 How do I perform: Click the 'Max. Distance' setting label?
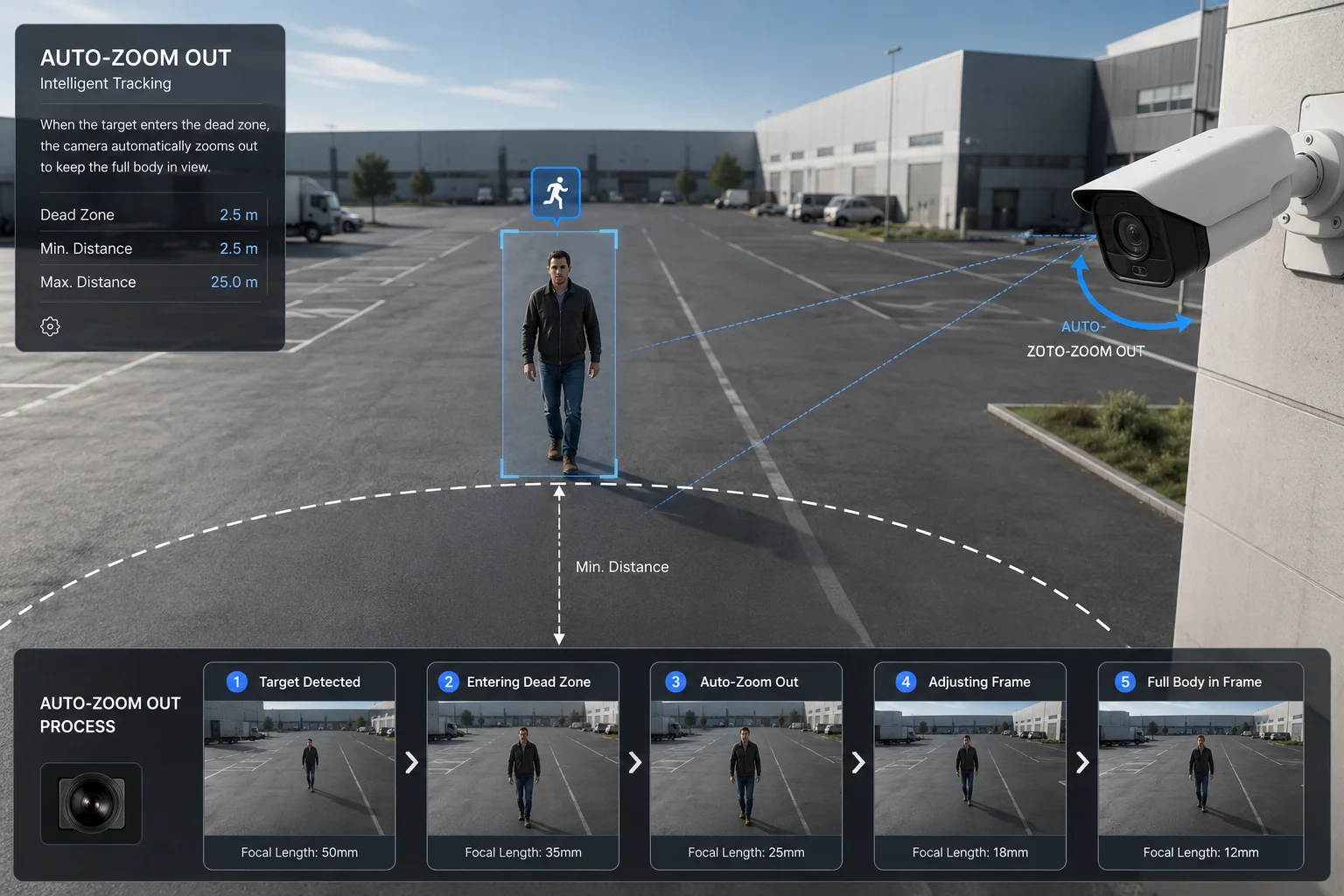point(88,282)
